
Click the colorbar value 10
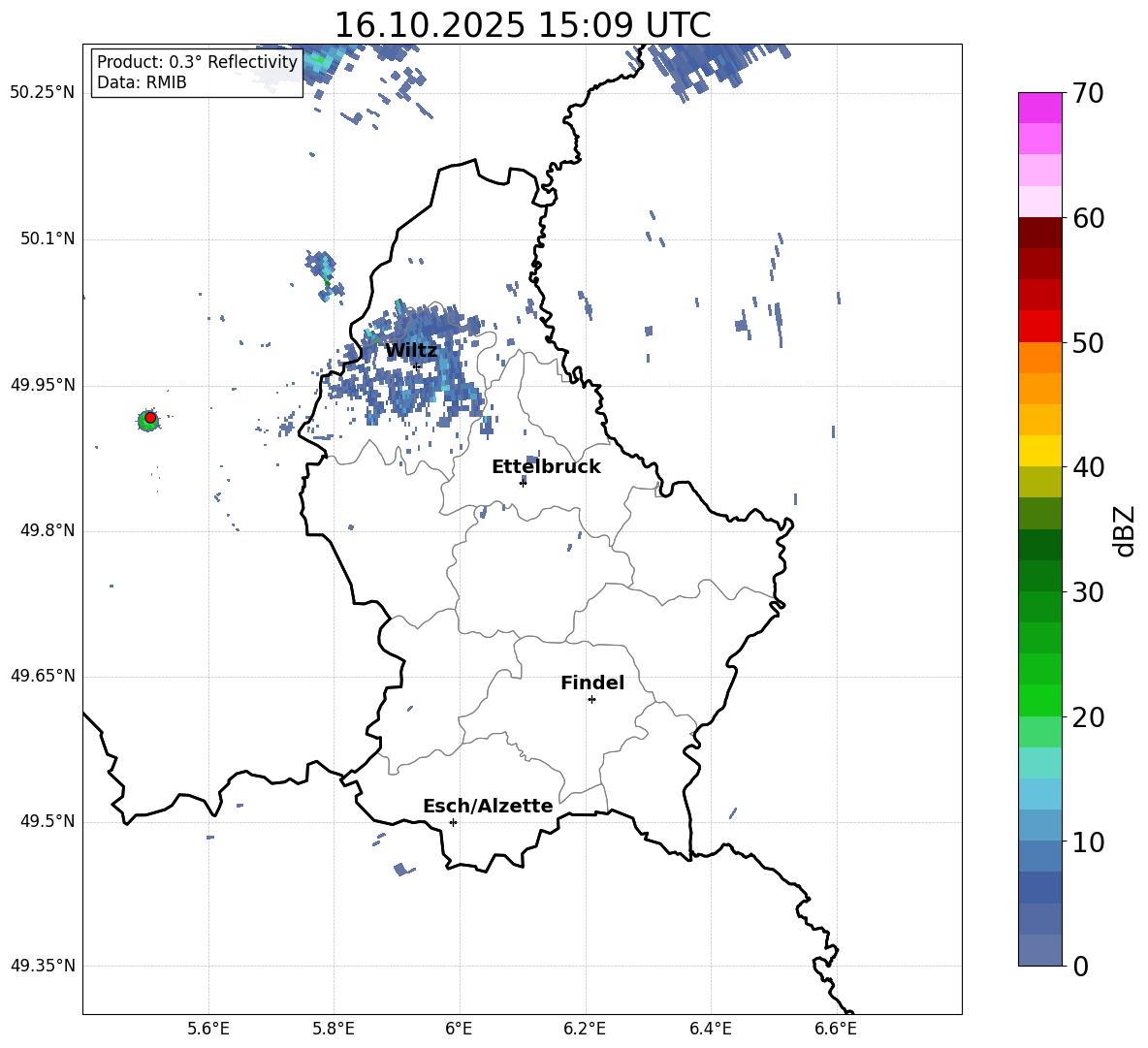point(1088,842)
